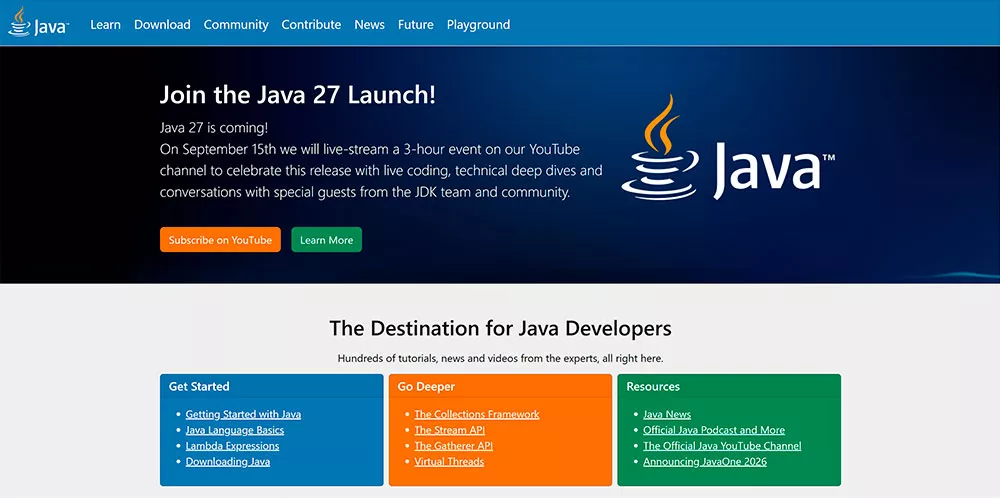Open Java Language Basics link
This screenshot has width=1000, height=499.
click(235, 430)
